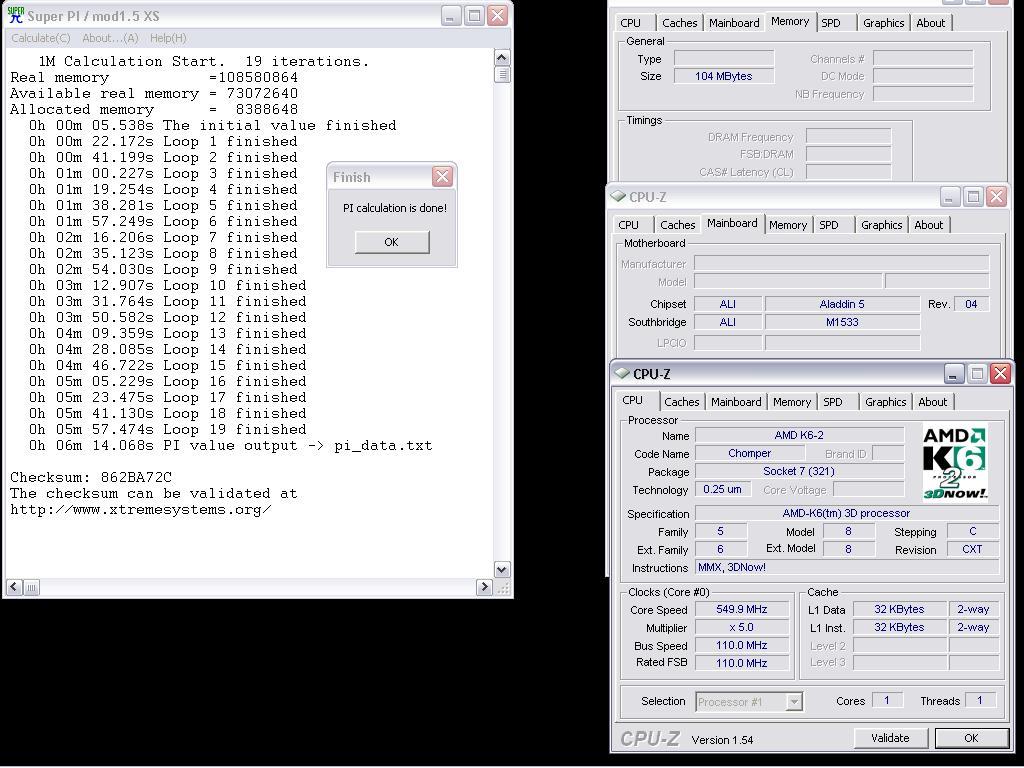Click OK in the Finish dialog
Screen dimensions: 1024x768
(392, 242)
